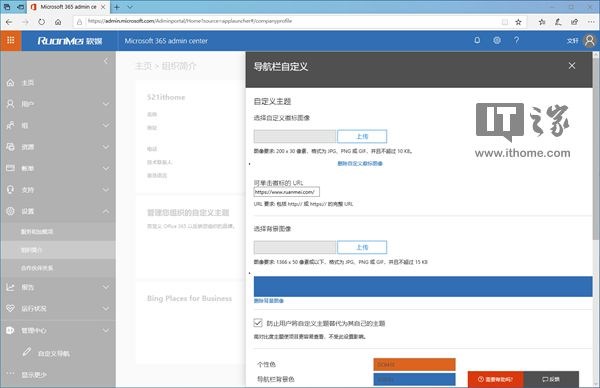Click the 显示更少 ellipsis icon
Viewport: 600px width, 388px height.
[x=10, y=373]
